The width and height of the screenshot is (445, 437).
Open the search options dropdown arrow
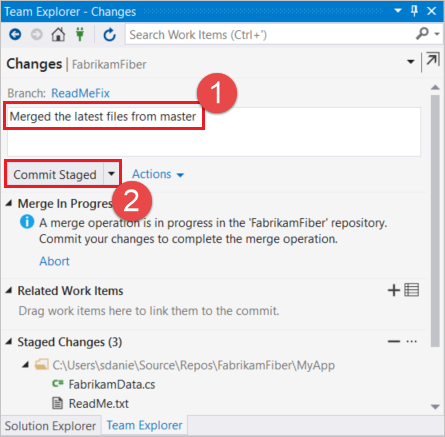point(437,34)
